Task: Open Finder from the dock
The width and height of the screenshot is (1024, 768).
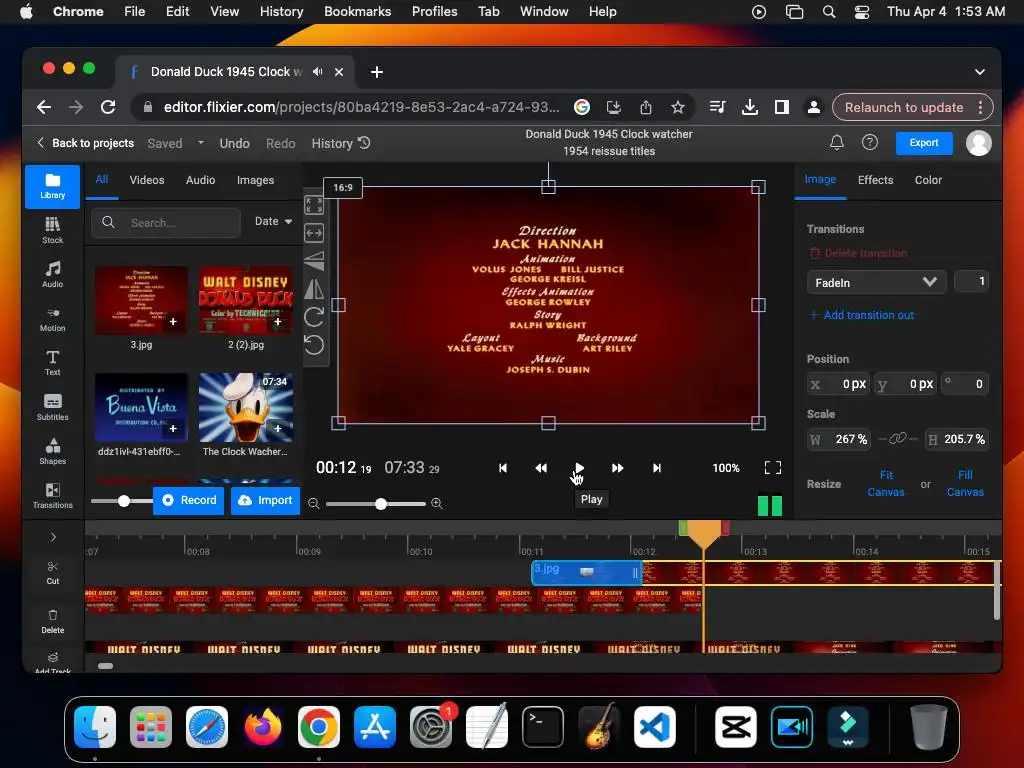Action: coord(95,727)
